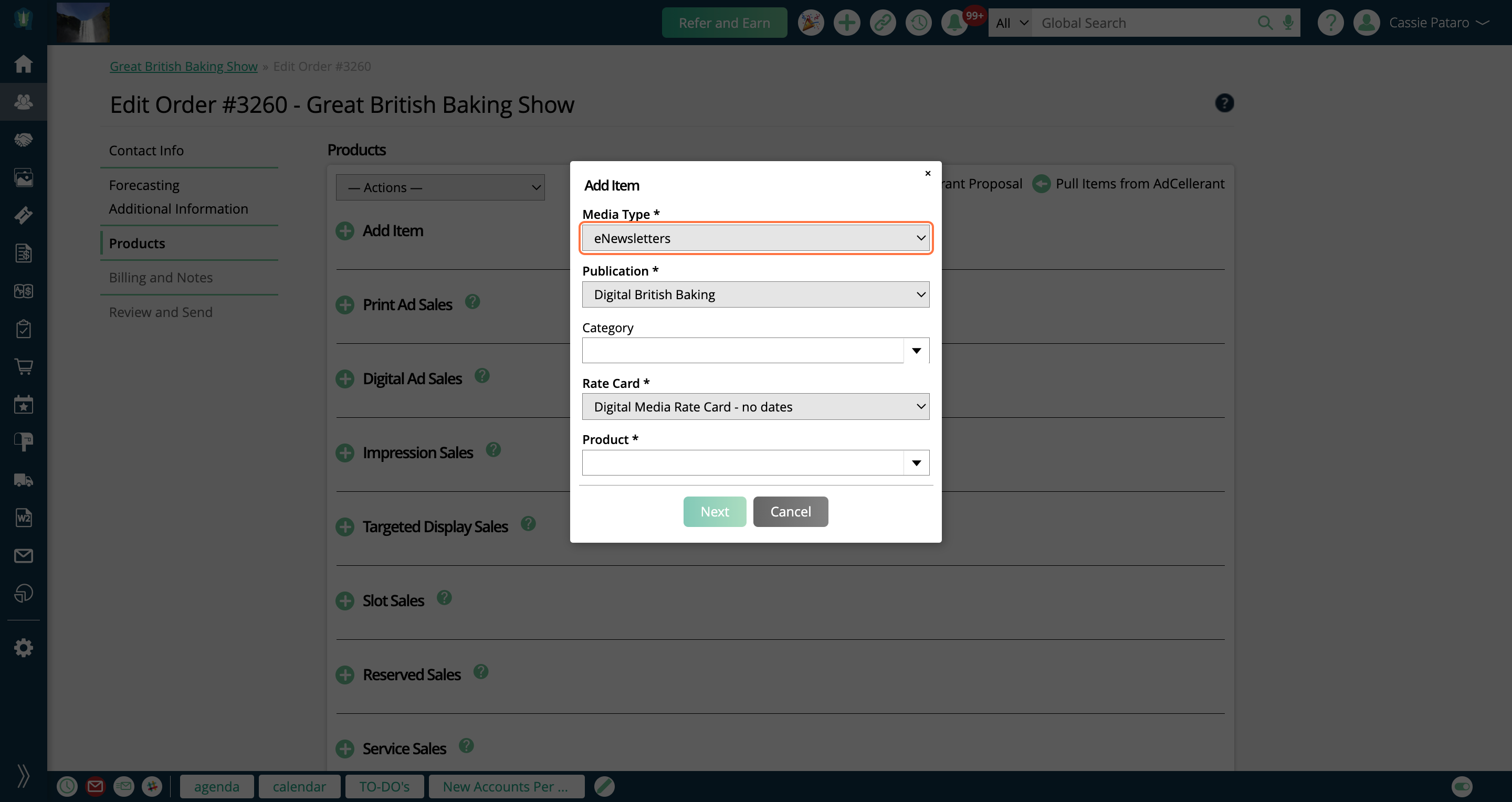Viewport: 1512px width, 802px height.
Task: Click the Cancel button
Action: [x=790, y=512]
